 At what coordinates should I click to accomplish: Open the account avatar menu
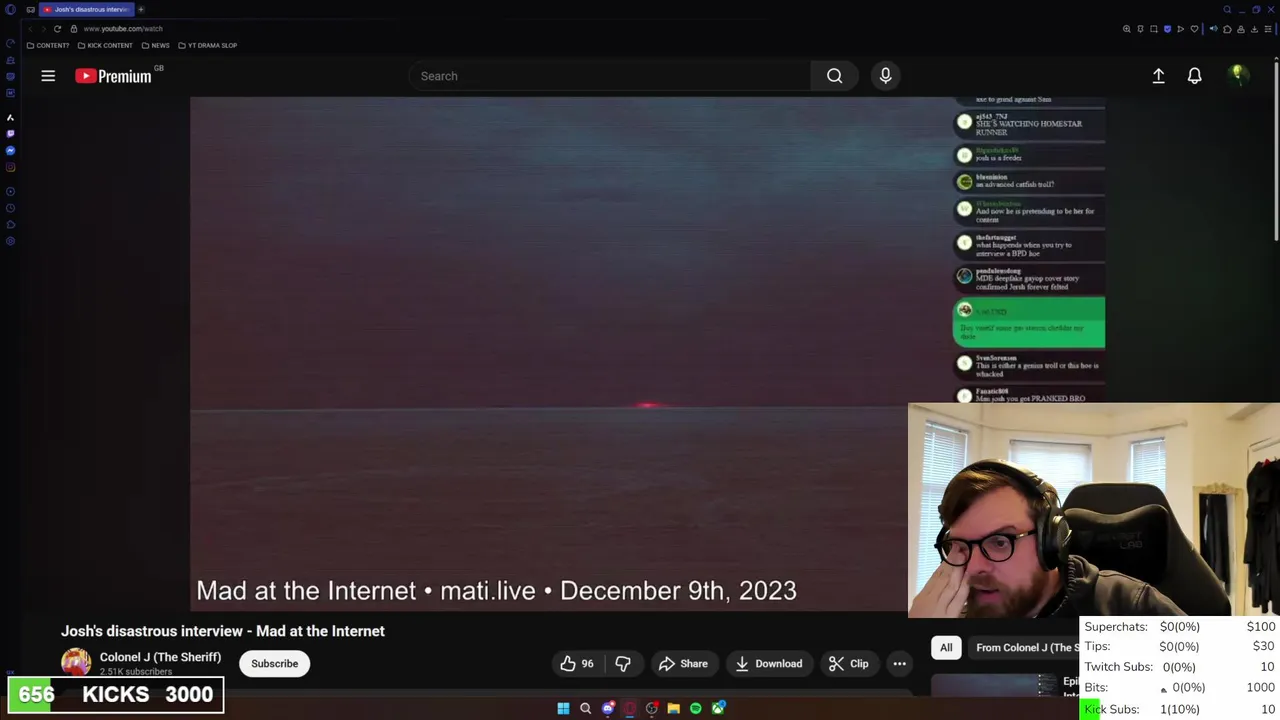click(1237, 76)
